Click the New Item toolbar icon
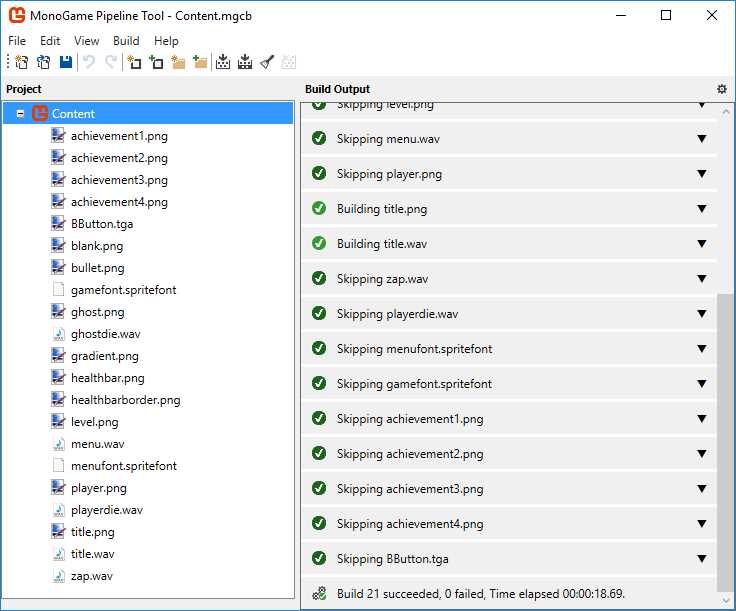This screenshot has height=611, width=736. coord(134,62)
